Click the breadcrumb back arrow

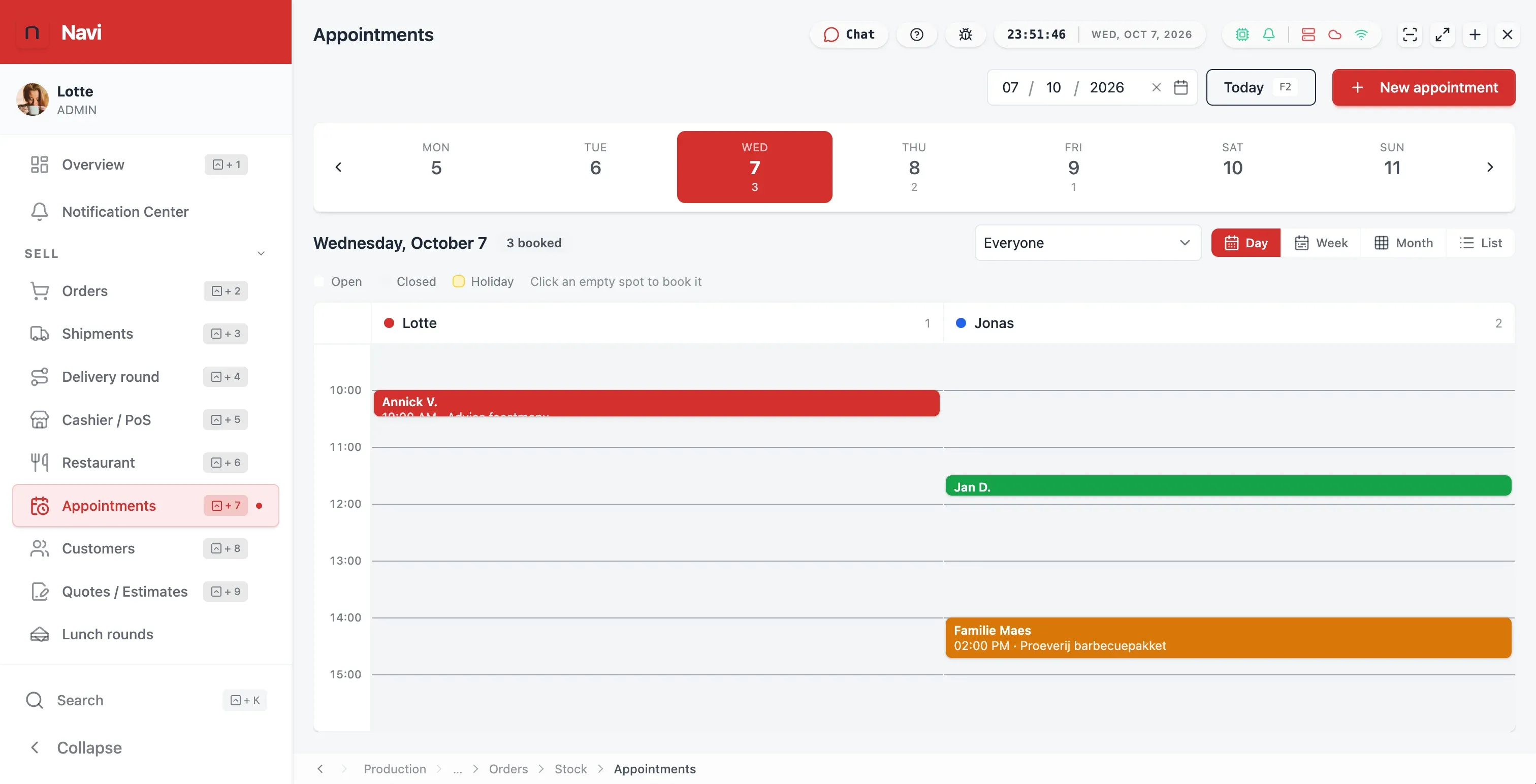[320, 769]
